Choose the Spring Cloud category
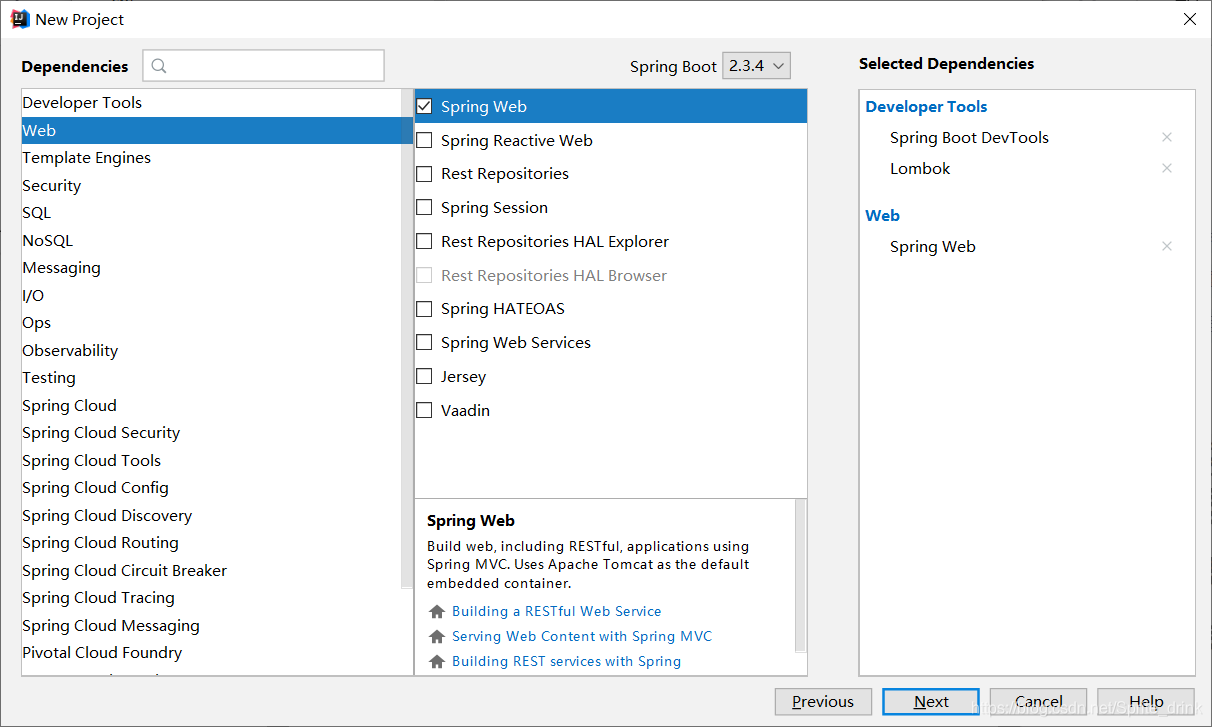The height and width of the screenshot is (727, 1212). (211, 406)
